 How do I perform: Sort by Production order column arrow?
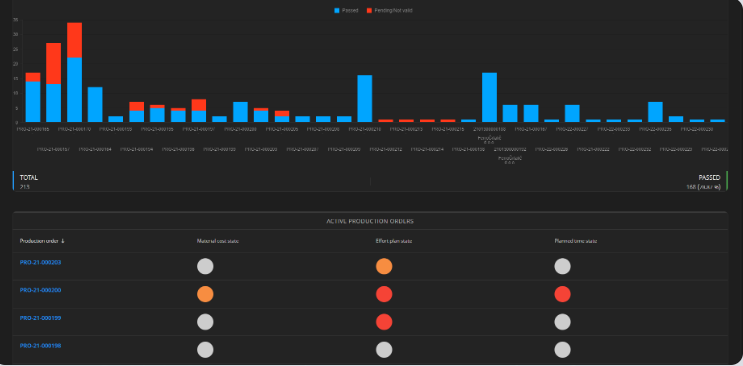tap(63, 241)
